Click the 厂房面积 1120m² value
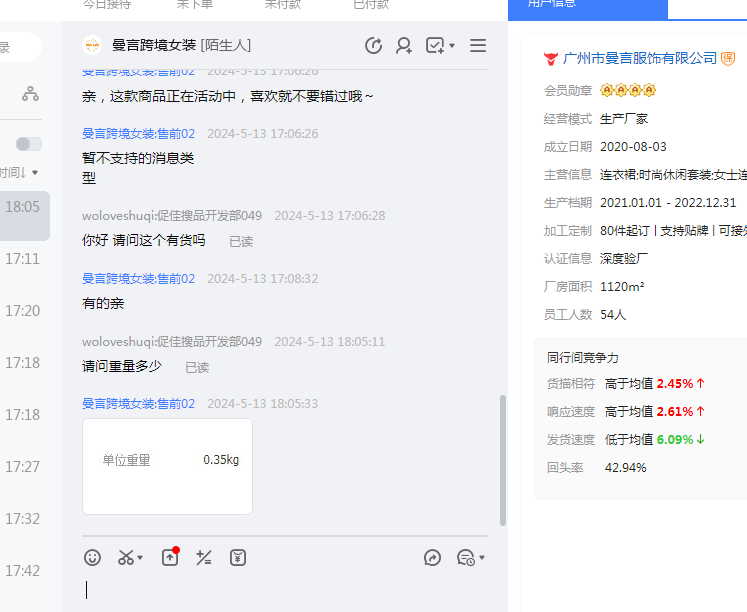Screen dimensions: 747x612 click(x=622, y=287)
